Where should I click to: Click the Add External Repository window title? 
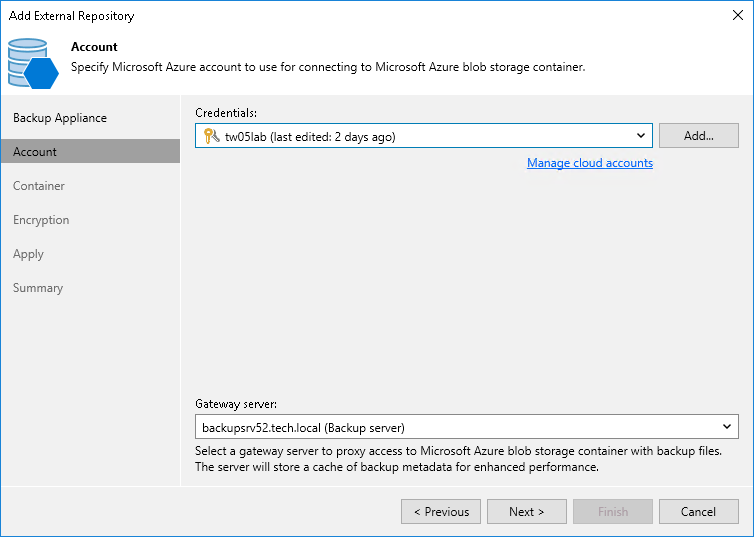tap(72, 16)
